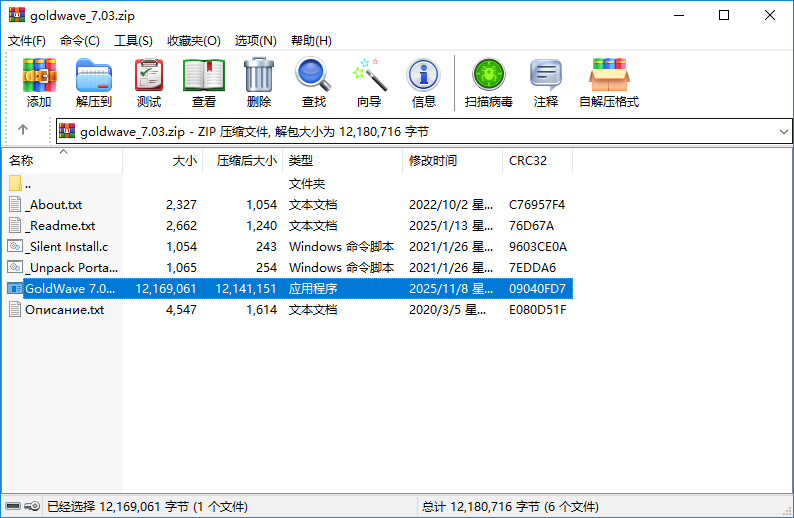Click the archive icon in address bar

pos(67,131)
